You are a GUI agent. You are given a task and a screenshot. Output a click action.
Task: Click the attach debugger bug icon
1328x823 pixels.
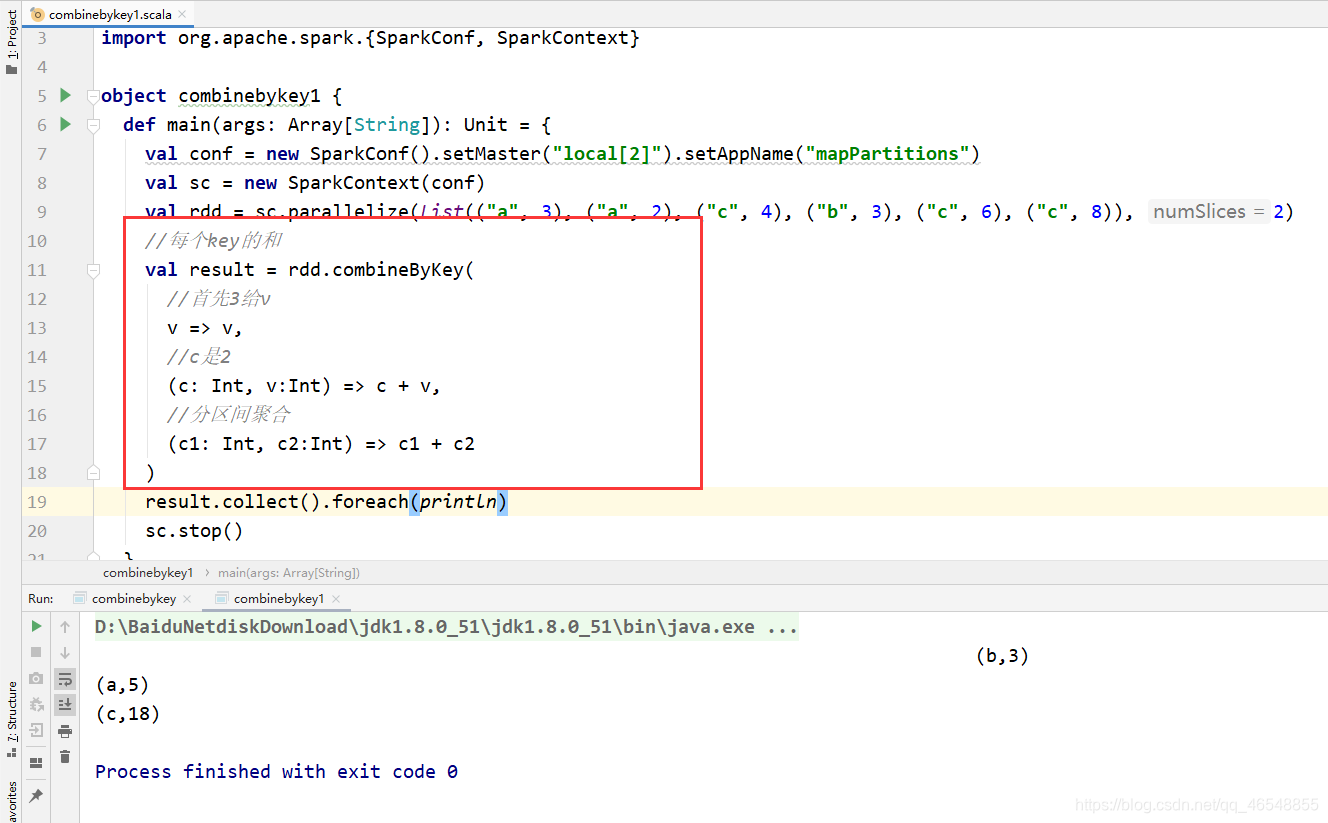(x=36, y=704)
